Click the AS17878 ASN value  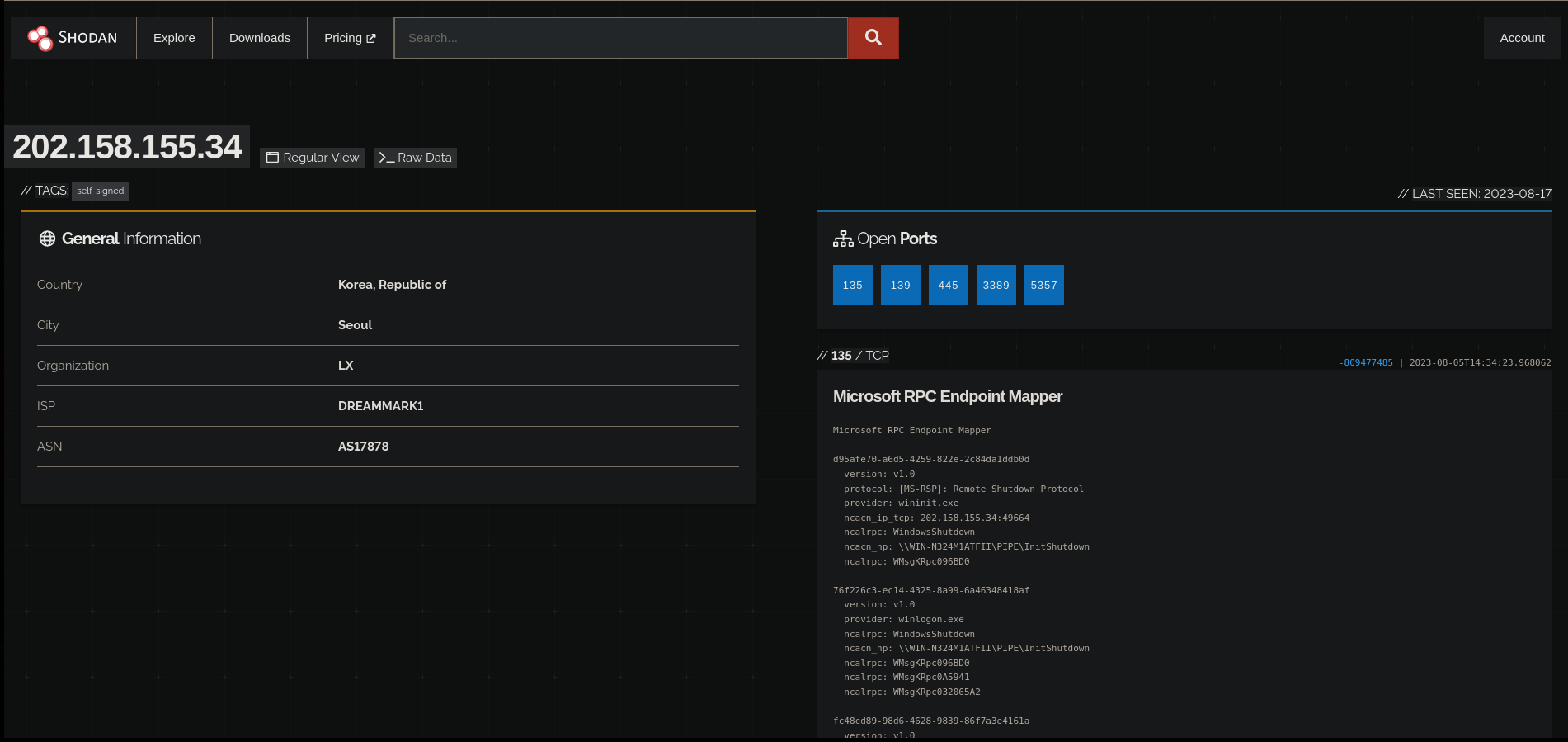pos(363,447)
